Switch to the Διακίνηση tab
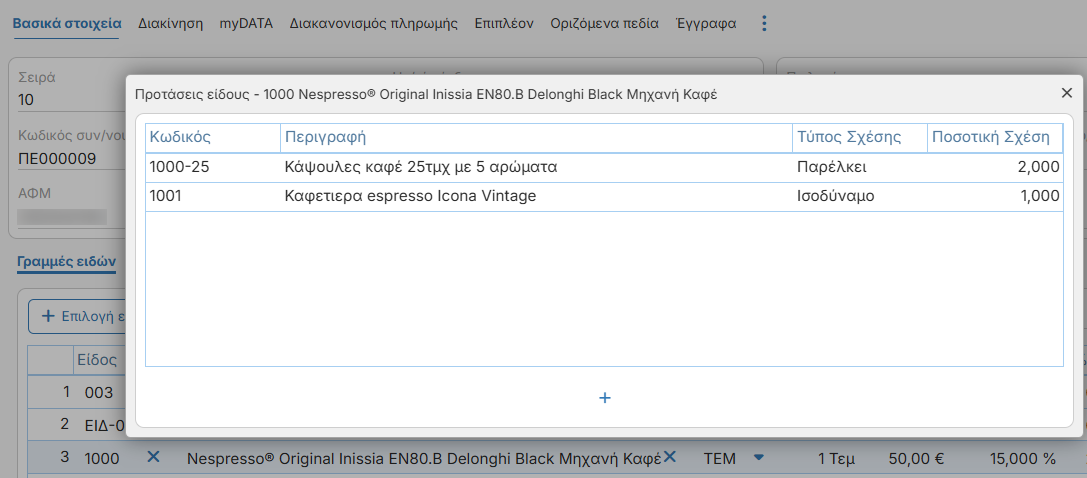This screenshot has height=478, width=1087. click(171, 24)
